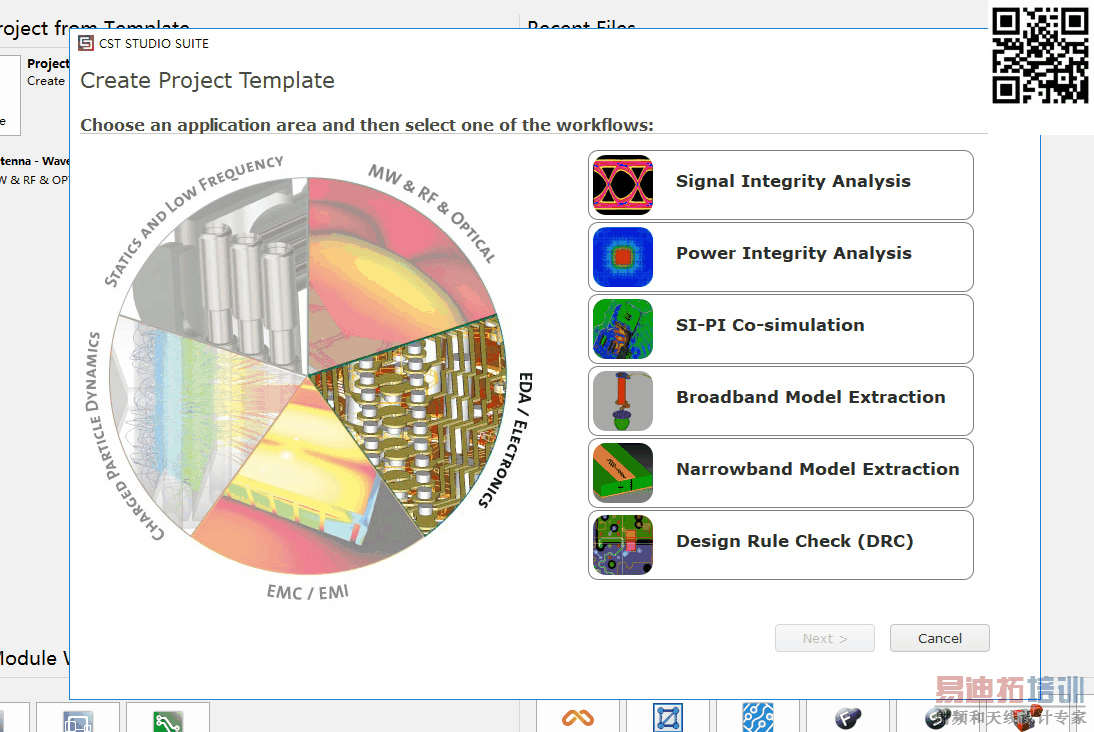Choose Narrowband Model Extraction workflow
The width and height of the screenshot is (1094, 732).
pyautogui.click(x=780, y=472)
